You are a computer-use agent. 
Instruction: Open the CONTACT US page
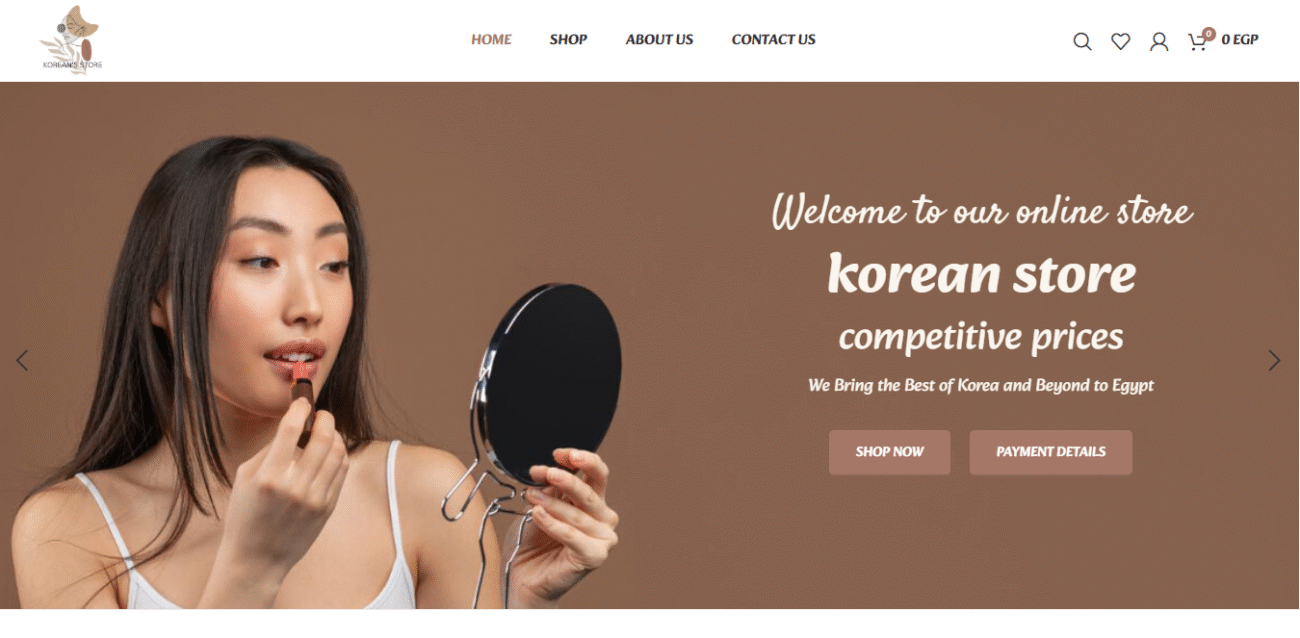coord(773,40)
